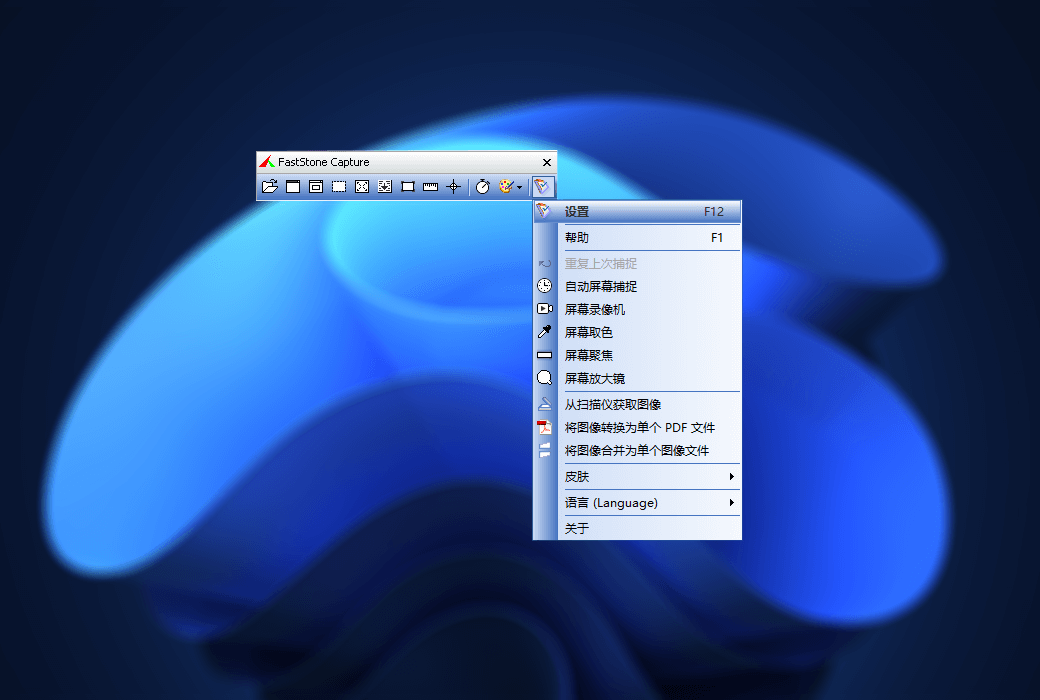Click the stopwatch delay timer icon
1040x700 pixels.
click(x=483, y=186)
